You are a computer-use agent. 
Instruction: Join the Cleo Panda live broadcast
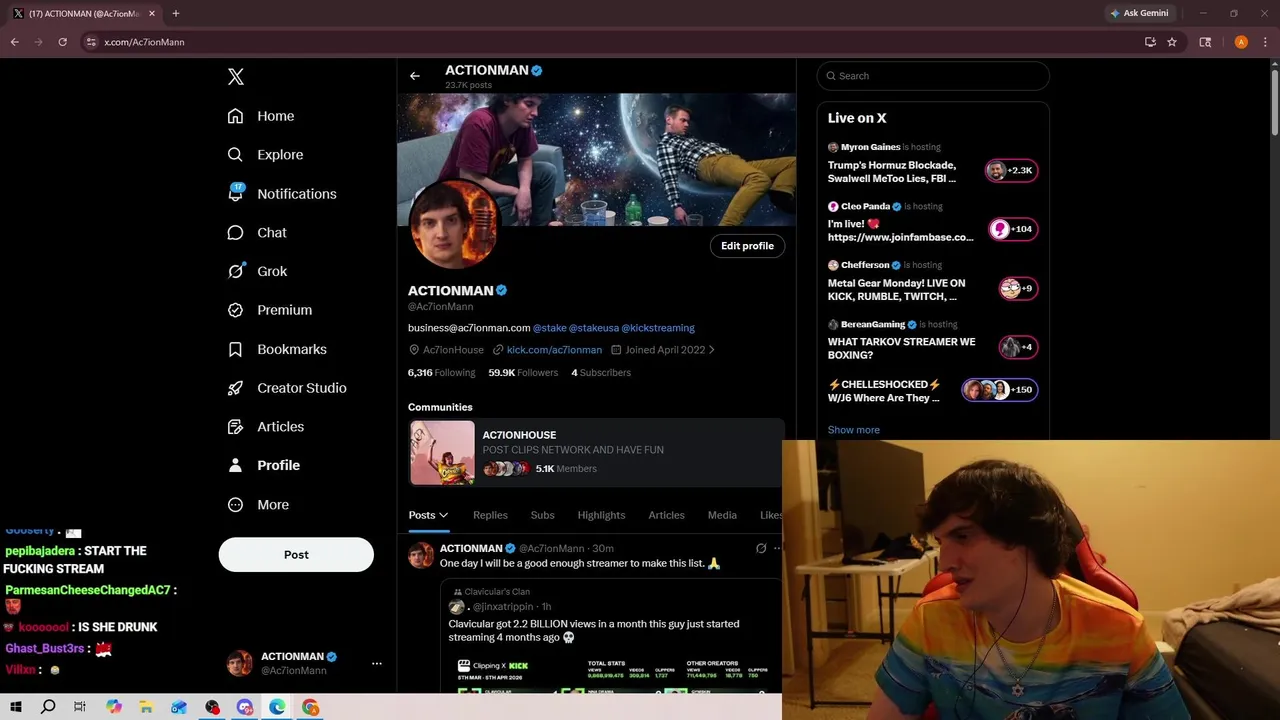click(933, 222)
